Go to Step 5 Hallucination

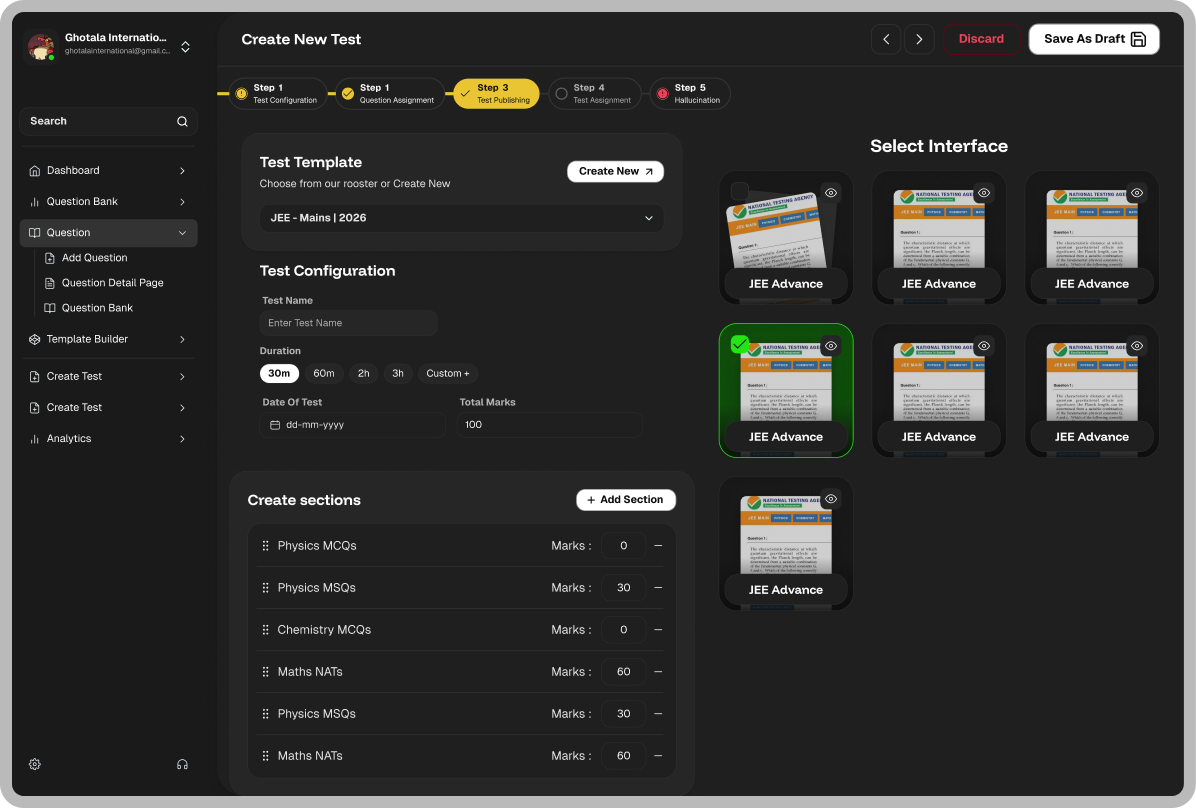(690, 94)
